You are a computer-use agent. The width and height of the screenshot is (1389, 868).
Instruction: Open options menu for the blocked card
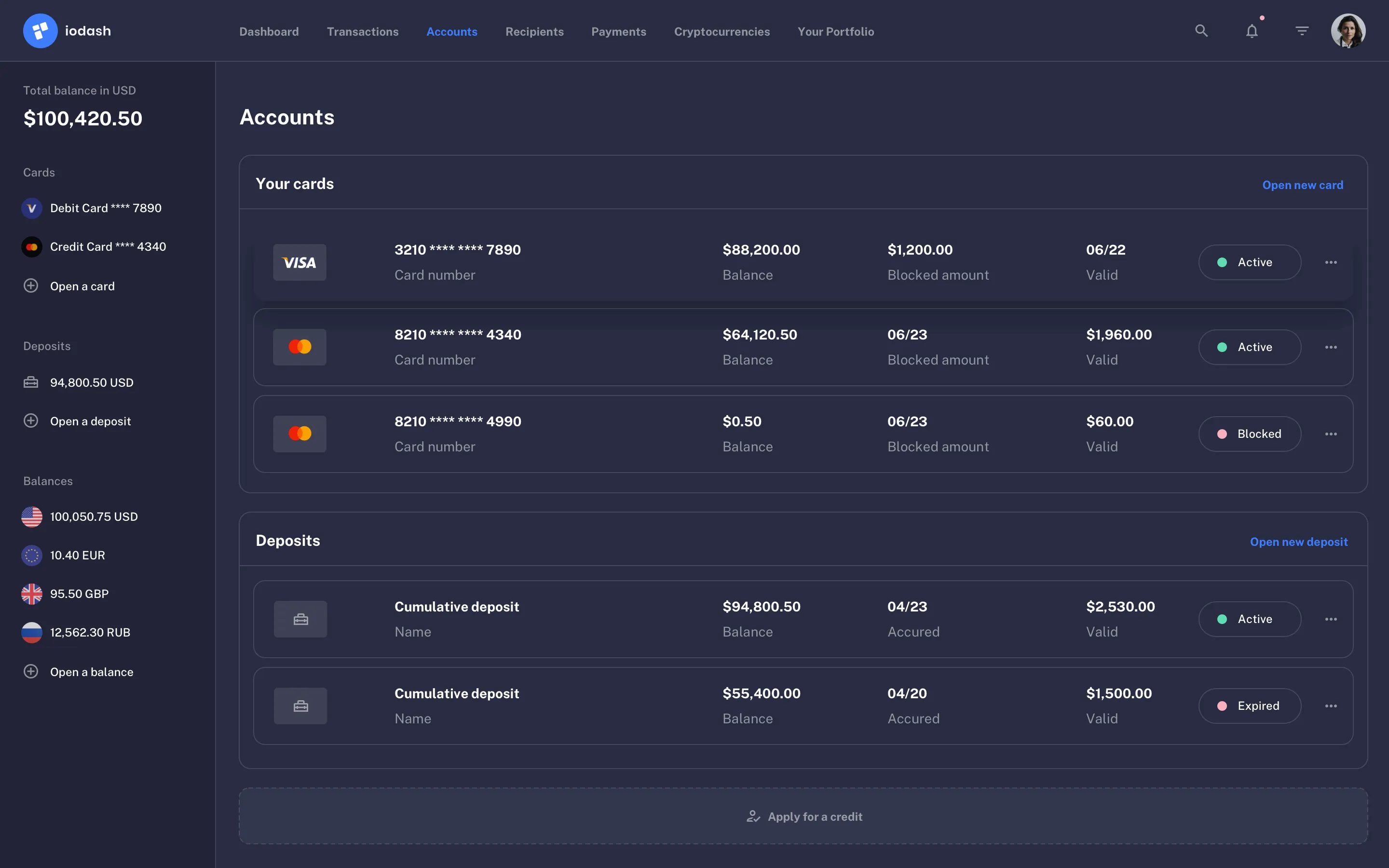point(1332,434)
